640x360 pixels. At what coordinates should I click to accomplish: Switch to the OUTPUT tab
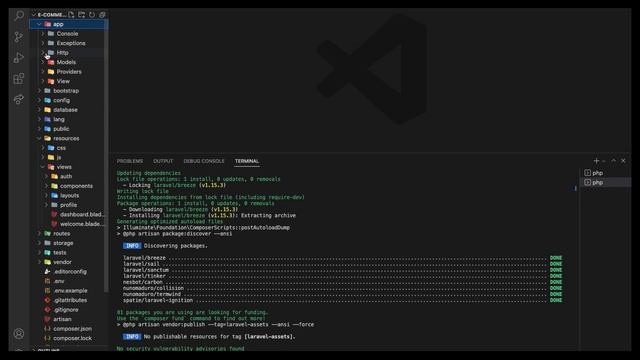click(163, 161)
